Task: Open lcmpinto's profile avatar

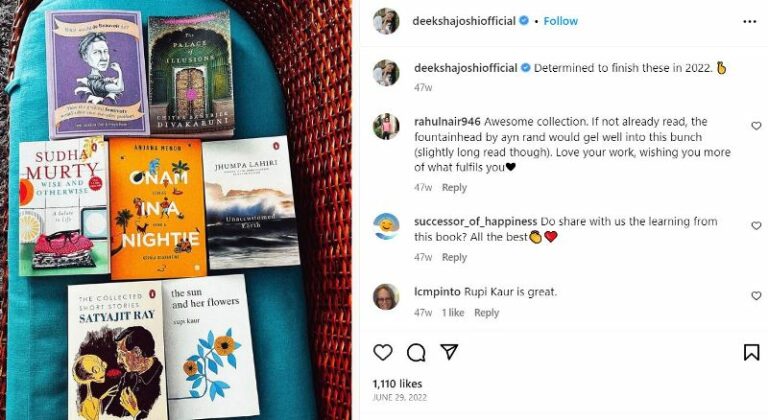Action: [x=386, y=296]
